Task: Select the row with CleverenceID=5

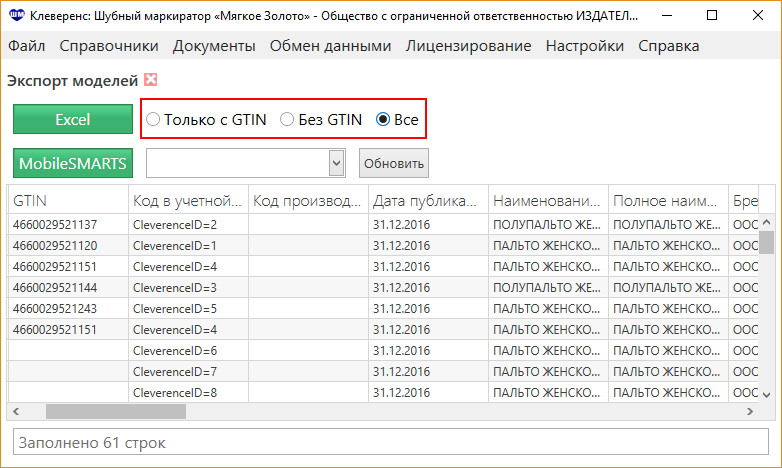Action: click(383, 309)
